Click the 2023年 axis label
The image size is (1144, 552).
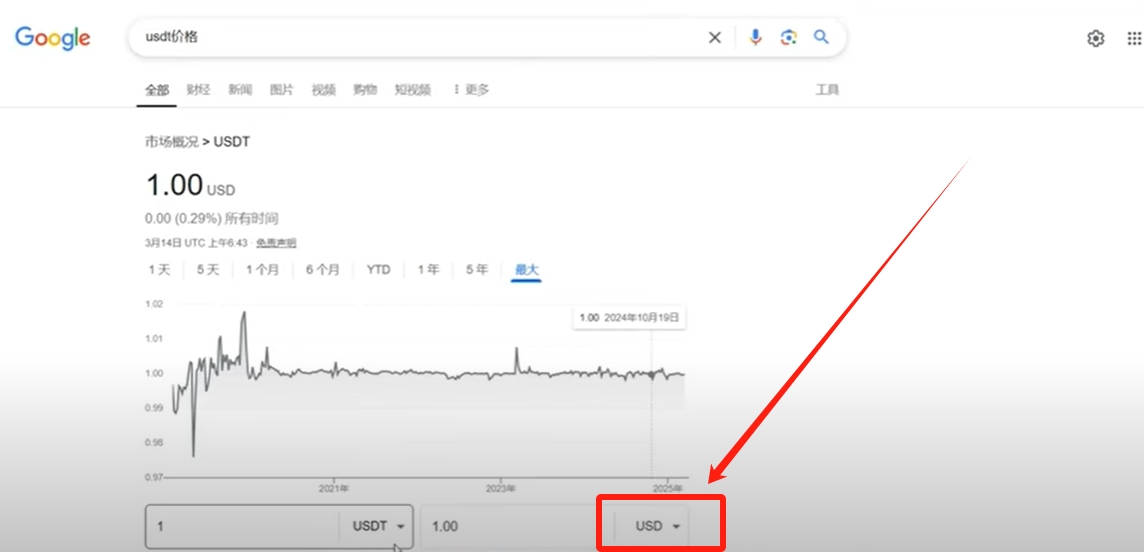501,488
